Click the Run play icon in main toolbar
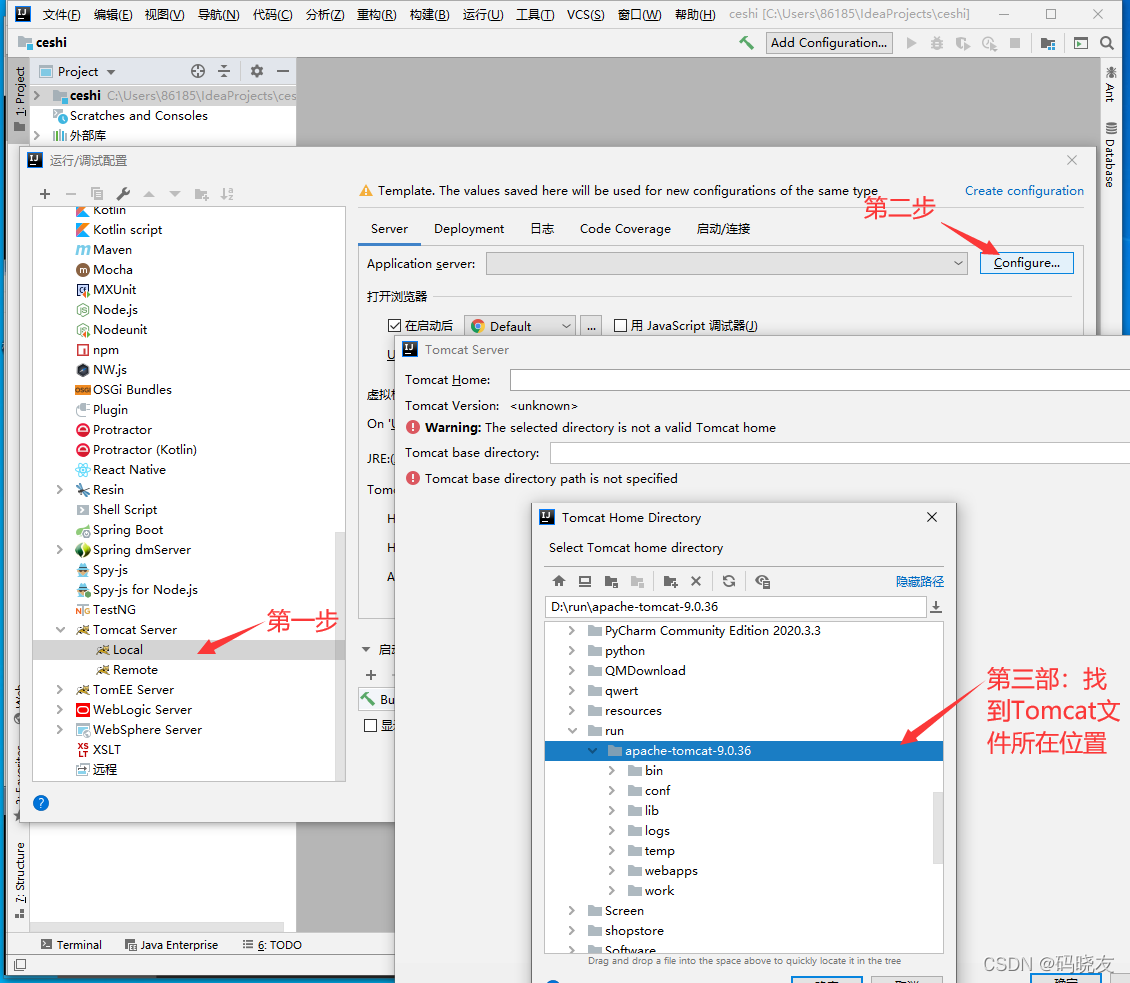Screen dimensions: 1130x983 point(912,43)
